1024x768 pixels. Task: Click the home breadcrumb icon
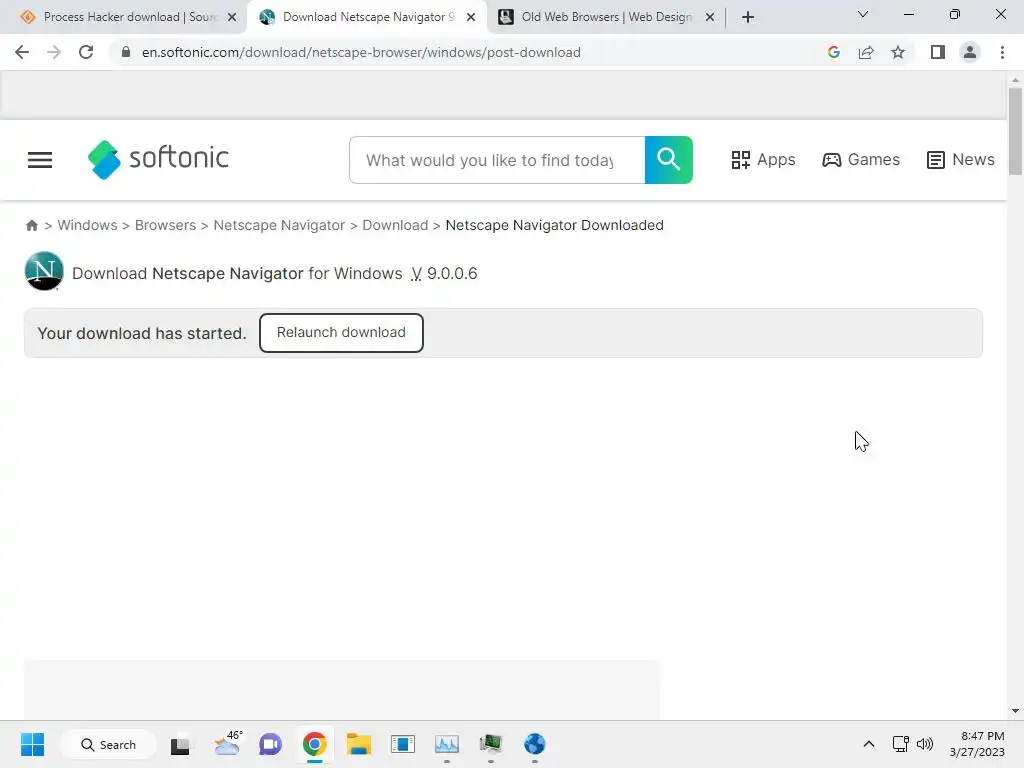(x=31, y=225)
